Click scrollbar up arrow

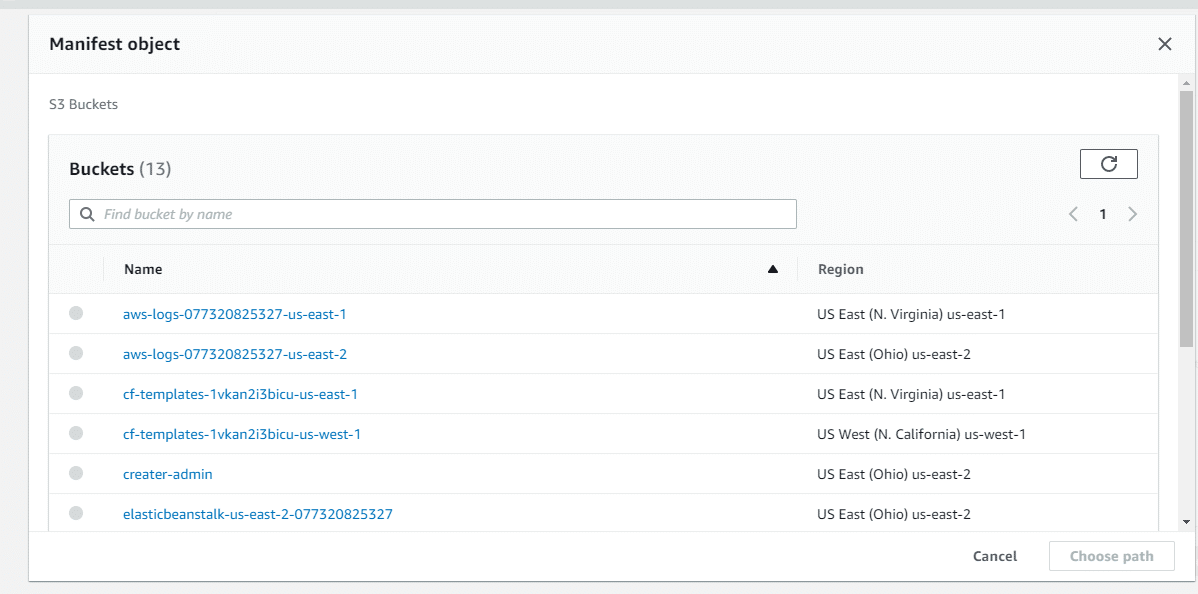click(x=1186, y=83)
